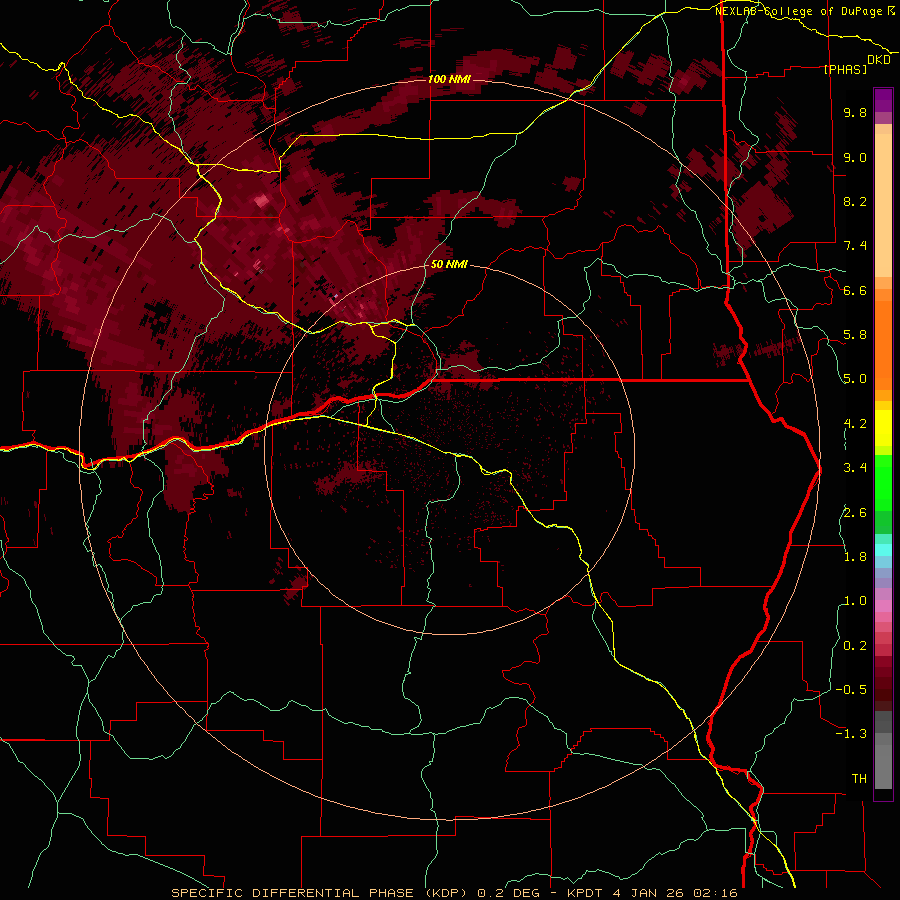This screenshot has height=900, width=900.
Task: Click the 6.6 value on color scale
Action: (x=855, y=290)
